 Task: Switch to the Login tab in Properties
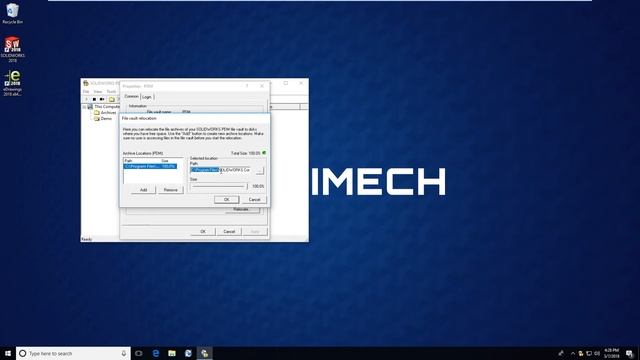(x=147, y=97)
